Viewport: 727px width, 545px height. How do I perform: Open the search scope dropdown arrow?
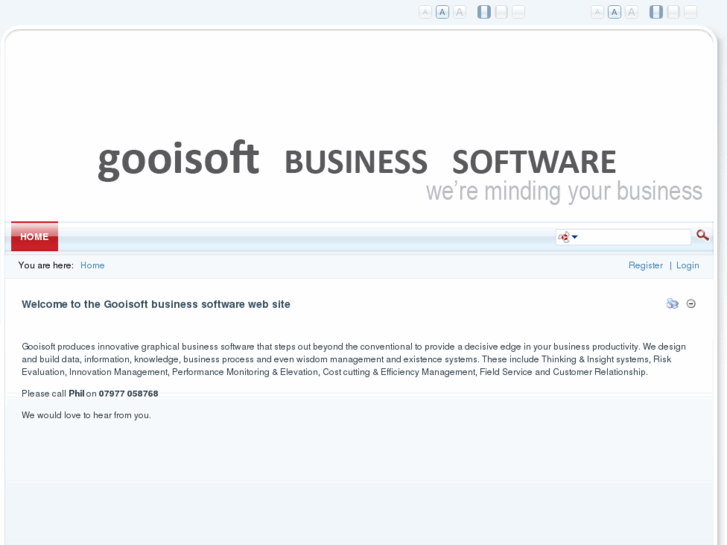pyautogui.click(x=575, y=237)
